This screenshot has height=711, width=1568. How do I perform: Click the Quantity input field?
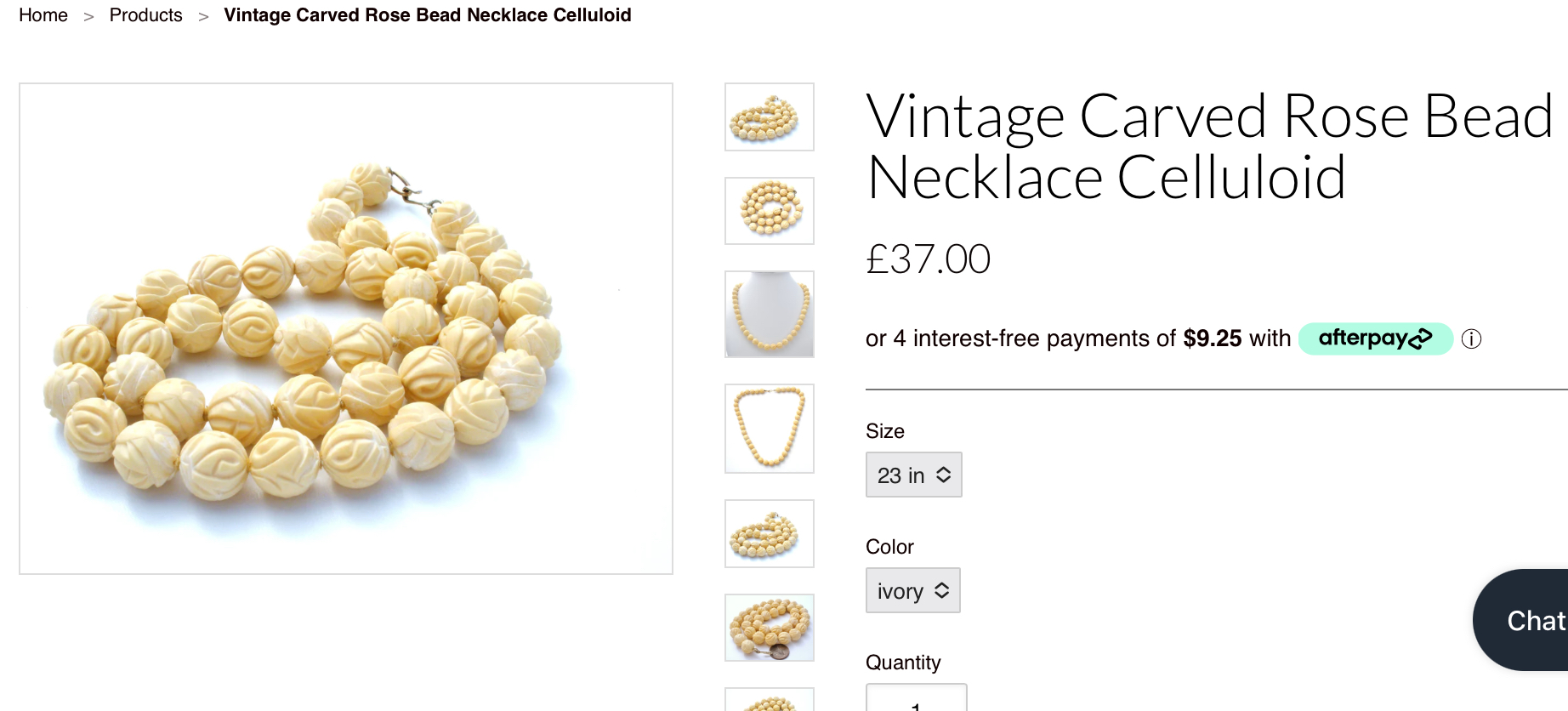tap(916, 699)
